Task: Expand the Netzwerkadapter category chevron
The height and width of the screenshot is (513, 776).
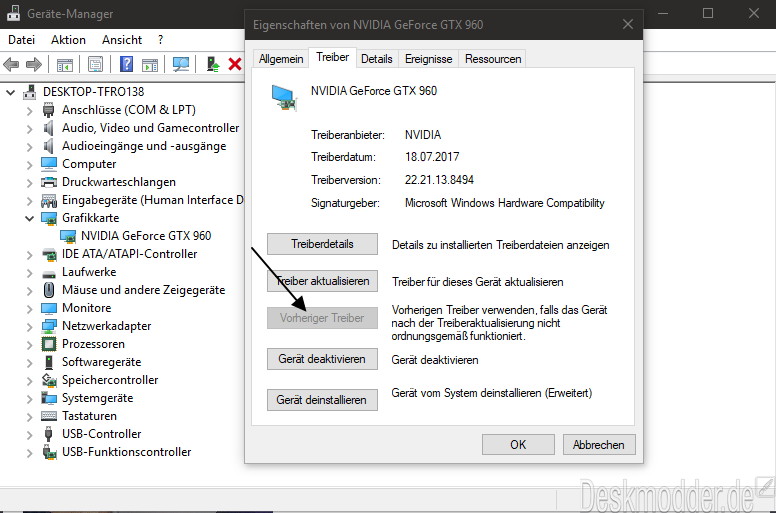Action: click(x=30, y=326)
